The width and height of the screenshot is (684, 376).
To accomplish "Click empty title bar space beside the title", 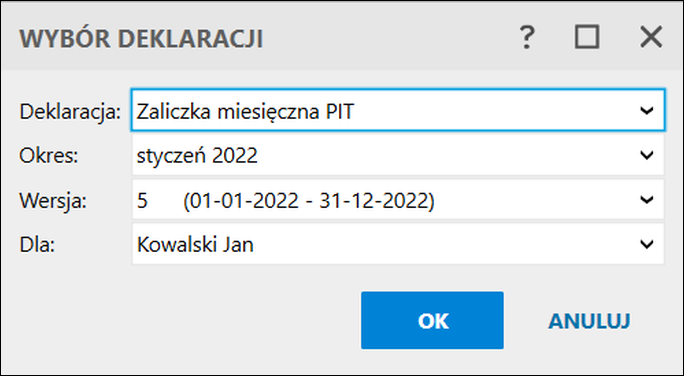I will (x=388, y=37).
